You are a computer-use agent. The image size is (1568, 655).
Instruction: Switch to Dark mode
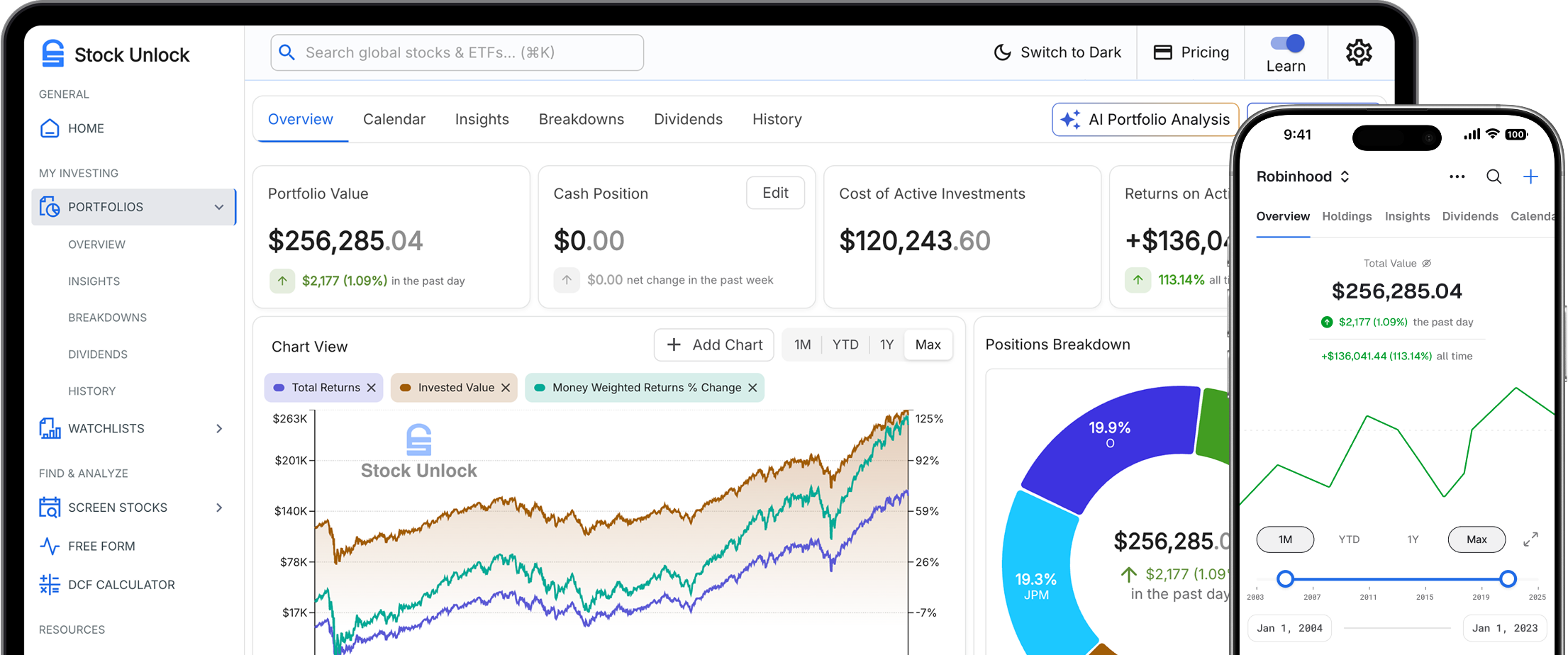pyautogui.click(x=1057, y=53)
